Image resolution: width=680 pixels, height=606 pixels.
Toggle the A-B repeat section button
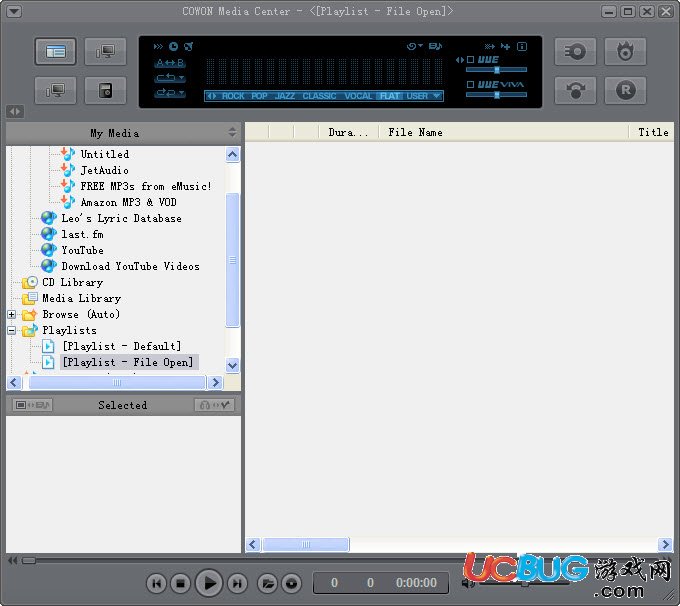(170, 63)
